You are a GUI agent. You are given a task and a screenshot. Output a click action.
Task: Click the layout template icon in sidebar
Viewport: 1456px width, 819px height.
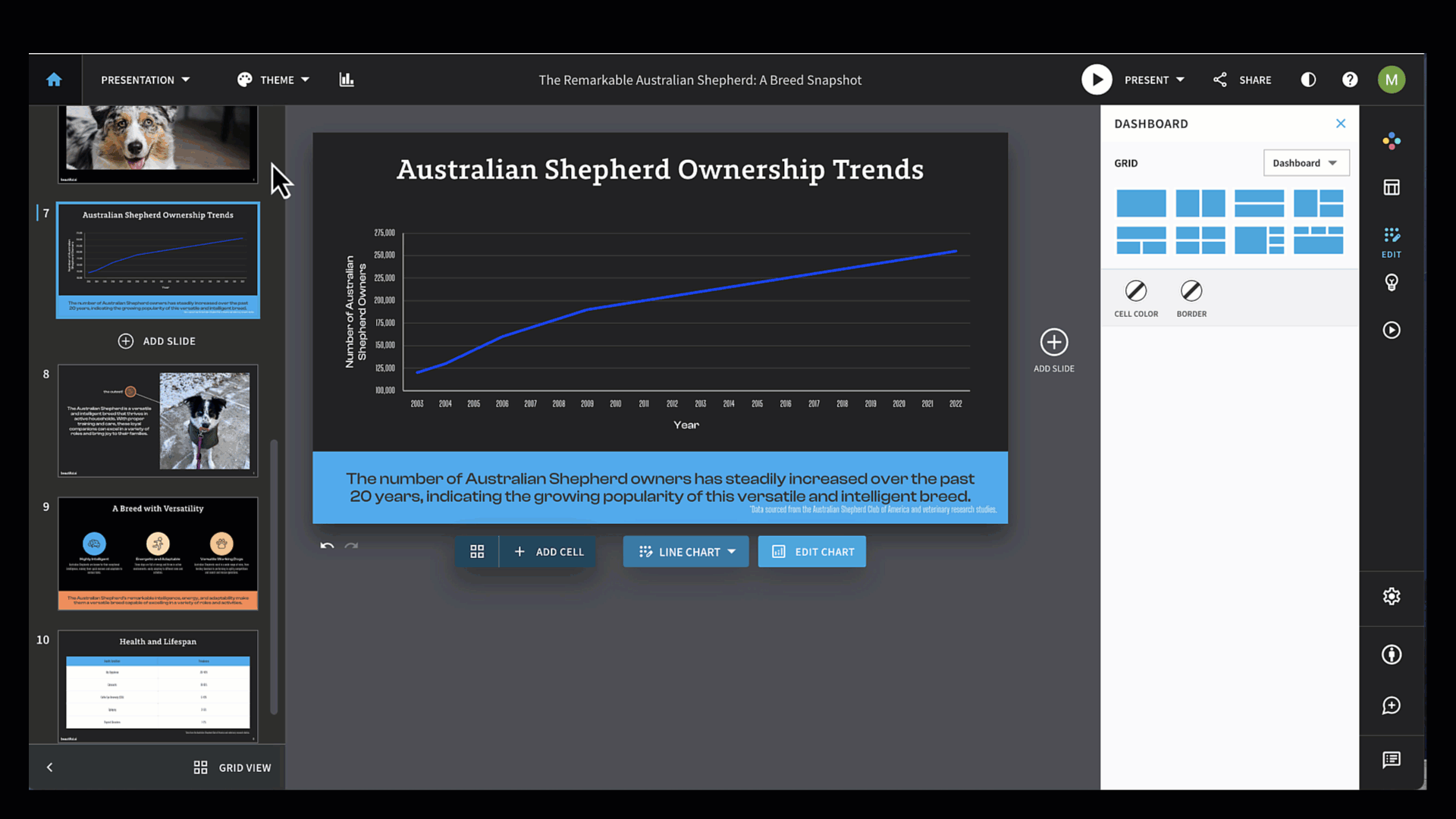pos(1392,187)
